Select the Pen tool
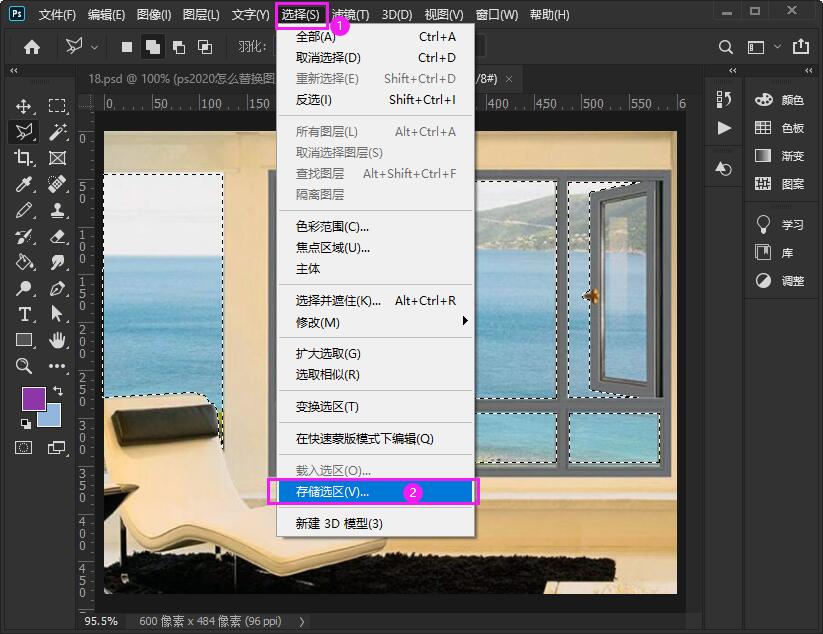The image size is (823, 634). 57,288
